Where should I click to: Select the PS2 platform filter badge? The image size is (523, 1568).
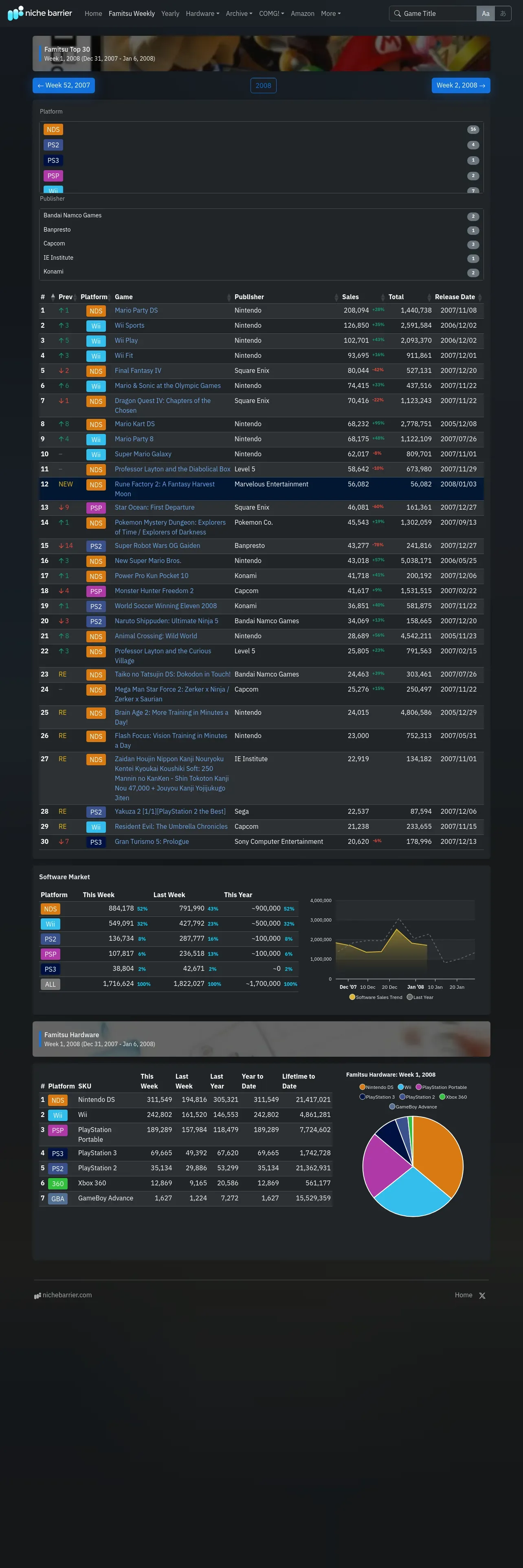click(53, 145)
